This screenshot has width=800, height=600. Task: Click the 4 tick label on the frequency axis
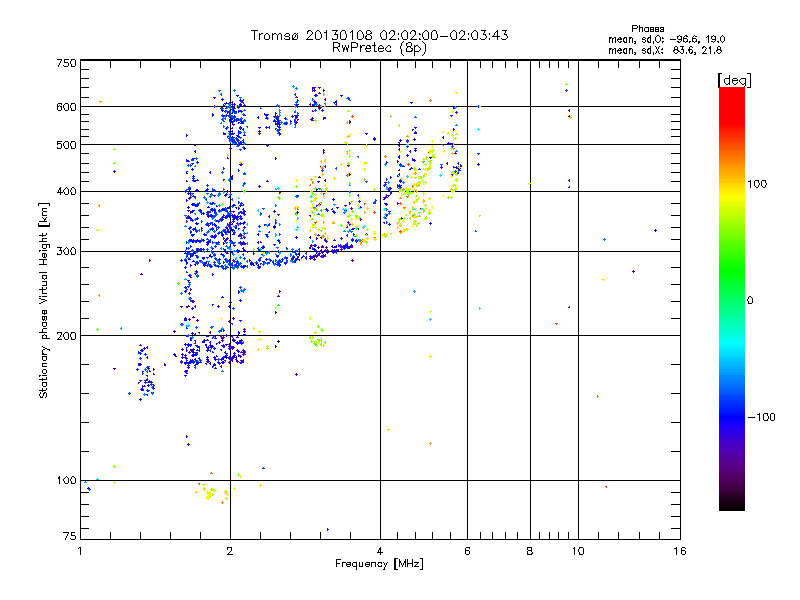380,552
